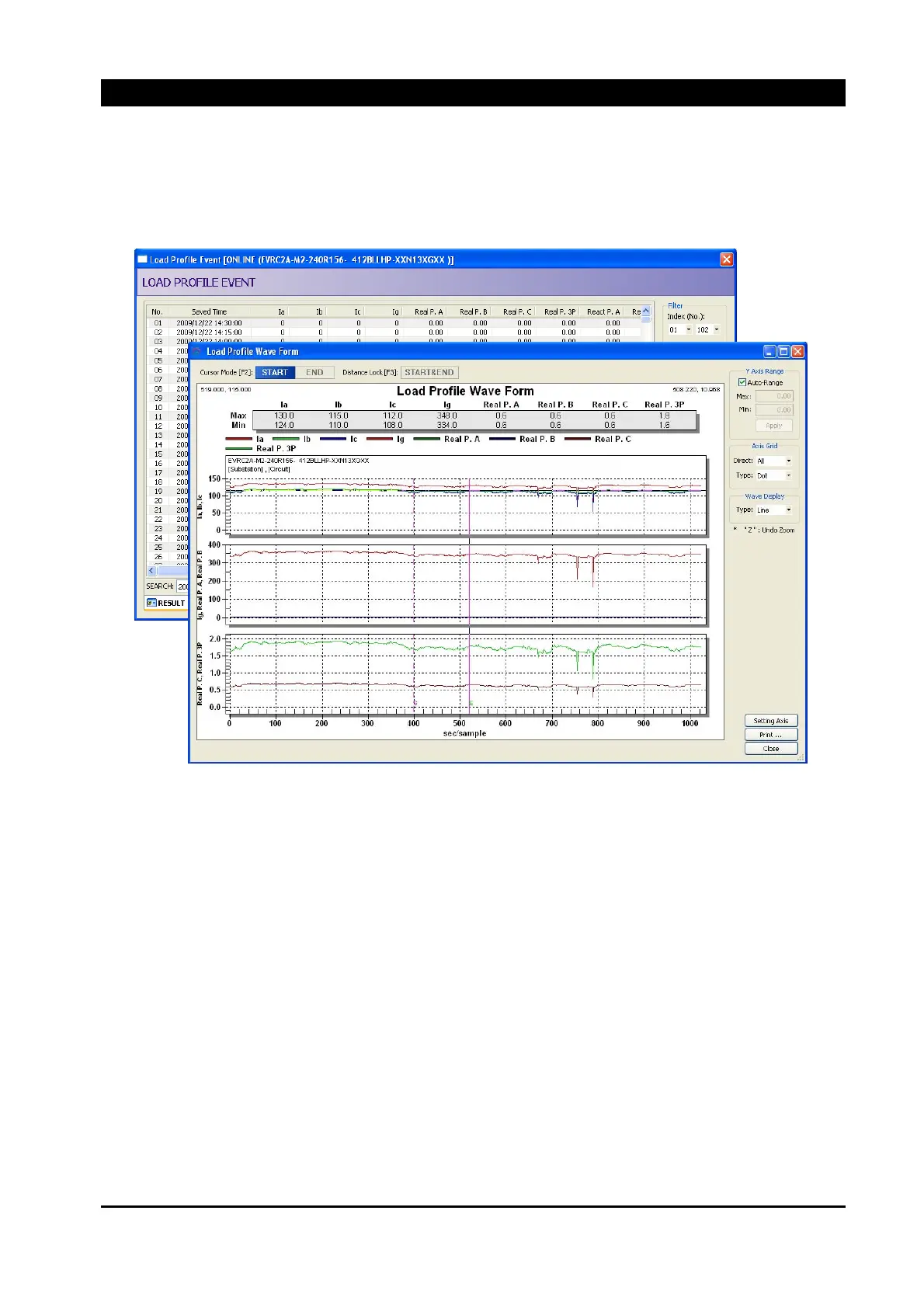Screen dimensions: 924x1308
Task: Click the RESULT tab icon
Action: click(151, 603)
